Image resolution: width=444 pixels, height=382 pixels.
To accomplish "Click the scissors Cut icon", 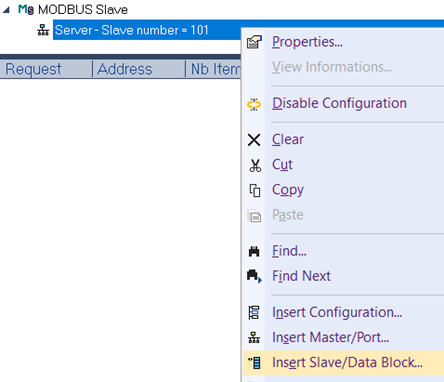I will pyautogui.click(x=255, y=165).
